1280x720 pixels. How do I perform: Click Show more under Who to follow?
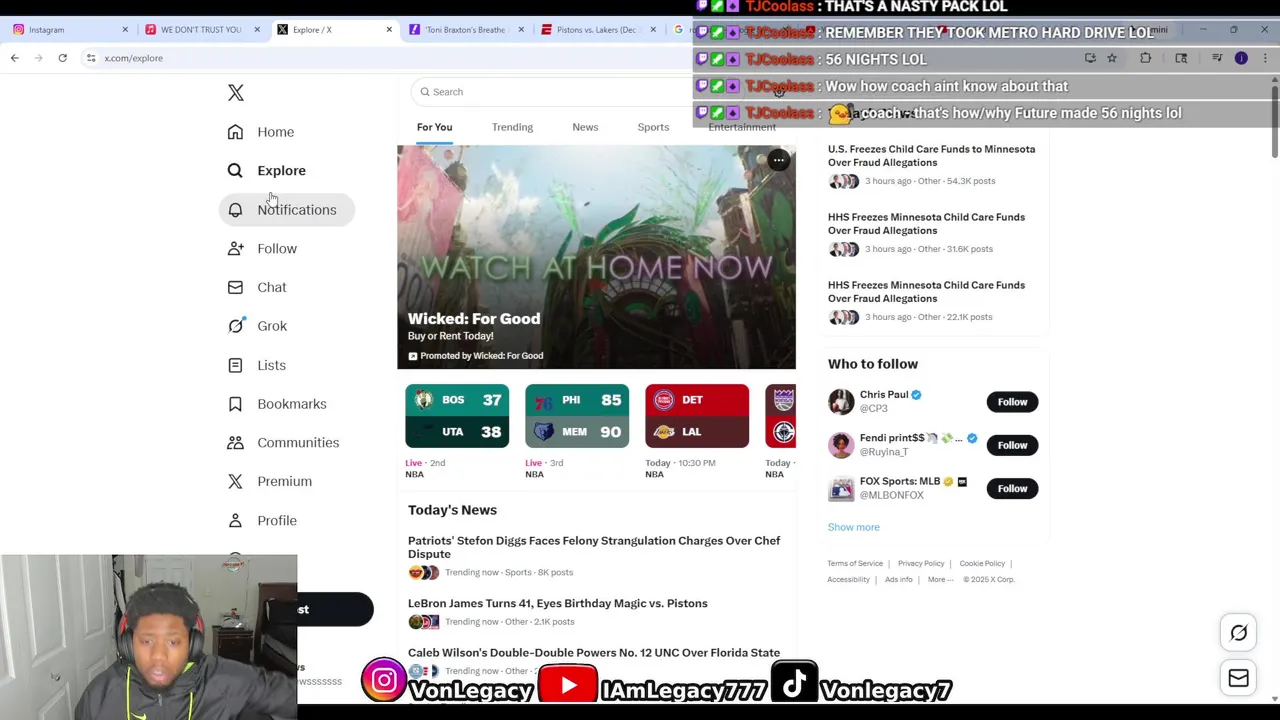(853, 527)
